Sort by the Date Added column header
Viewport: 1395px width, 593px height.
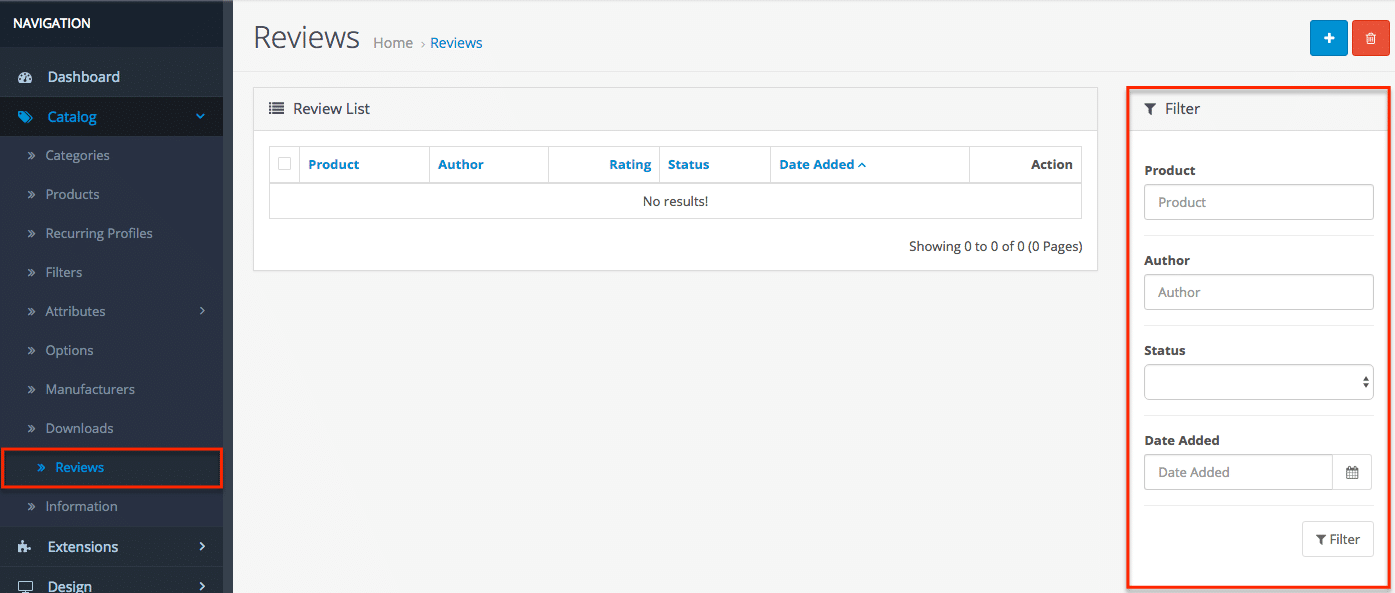point(822,164)
